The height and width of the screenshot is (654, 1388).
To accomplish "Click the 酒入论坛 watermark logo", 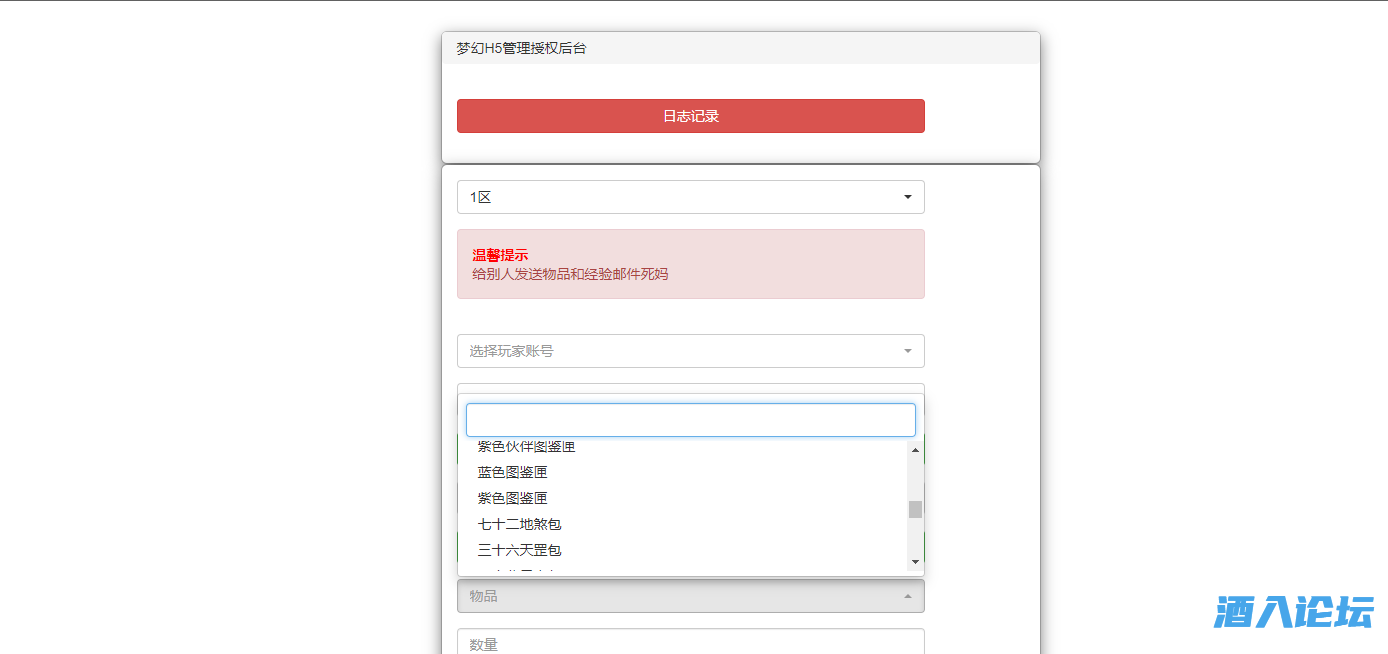I will [x=1293, y=611].
